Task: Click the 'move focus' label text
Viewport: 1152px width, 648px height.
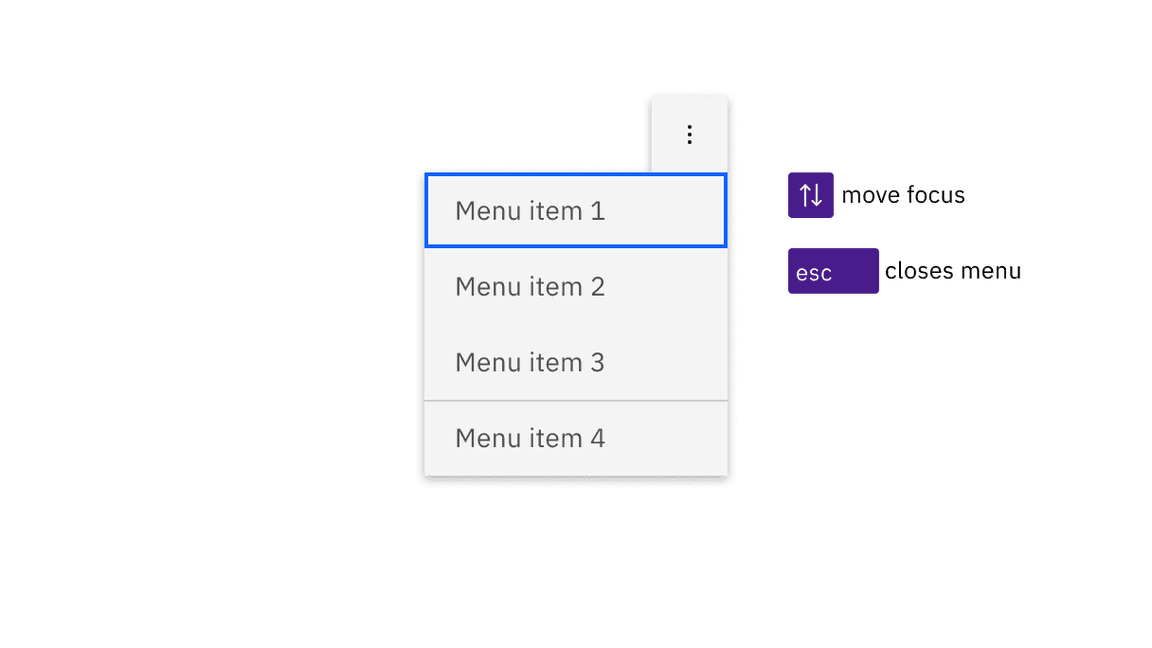Action: [x=903, y=195]
